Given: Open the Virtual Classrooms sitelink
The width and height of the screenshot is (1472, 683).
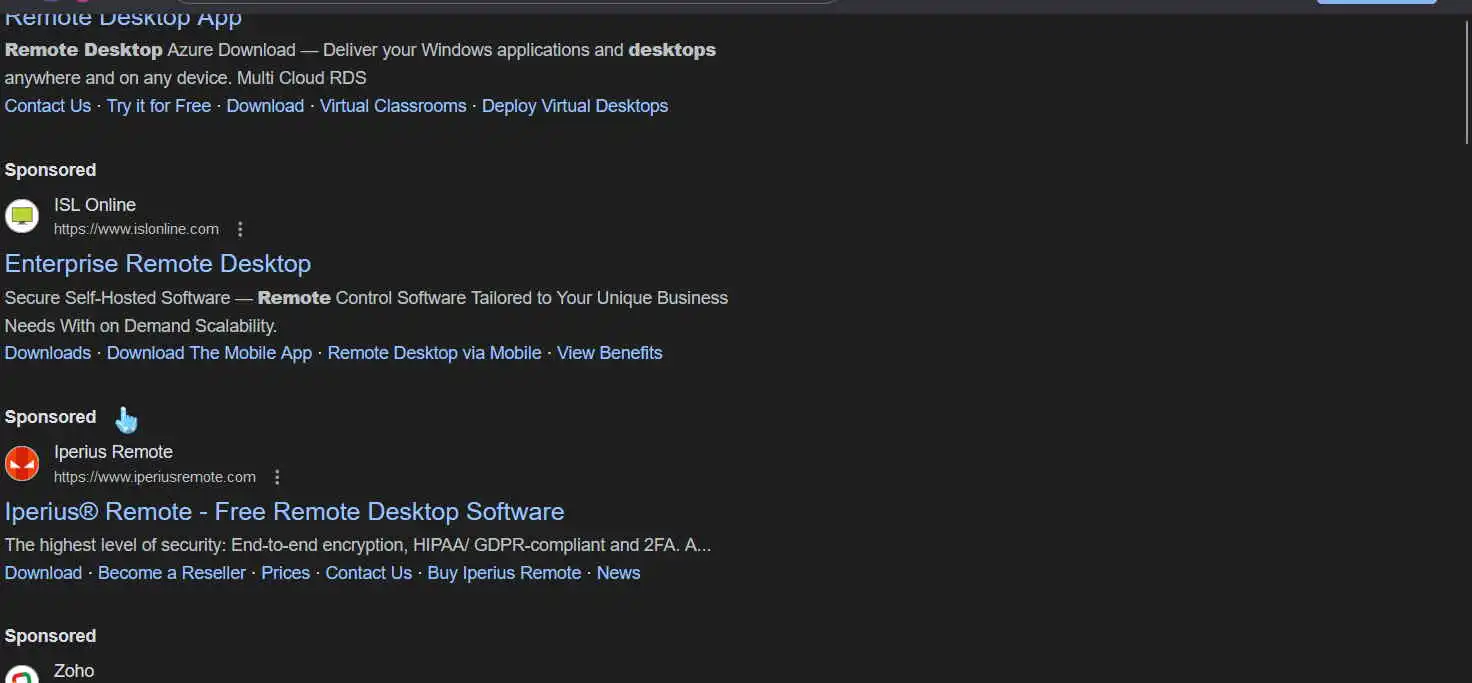Looking at the screenshot, I should pyautogui.click(x=393, y=106).
